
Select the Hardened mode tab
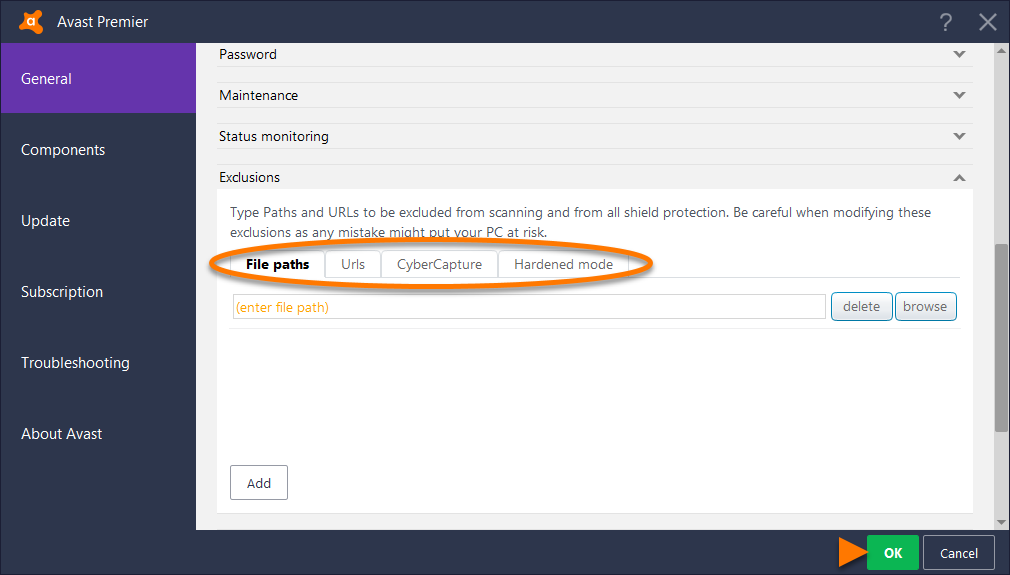[x=563, y=265]
